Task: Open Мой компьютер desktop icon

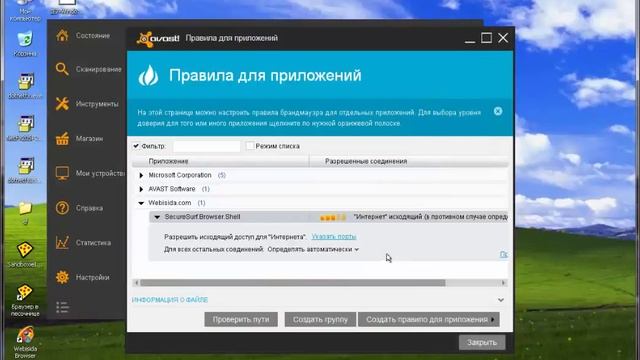Action: pos(25,11)
